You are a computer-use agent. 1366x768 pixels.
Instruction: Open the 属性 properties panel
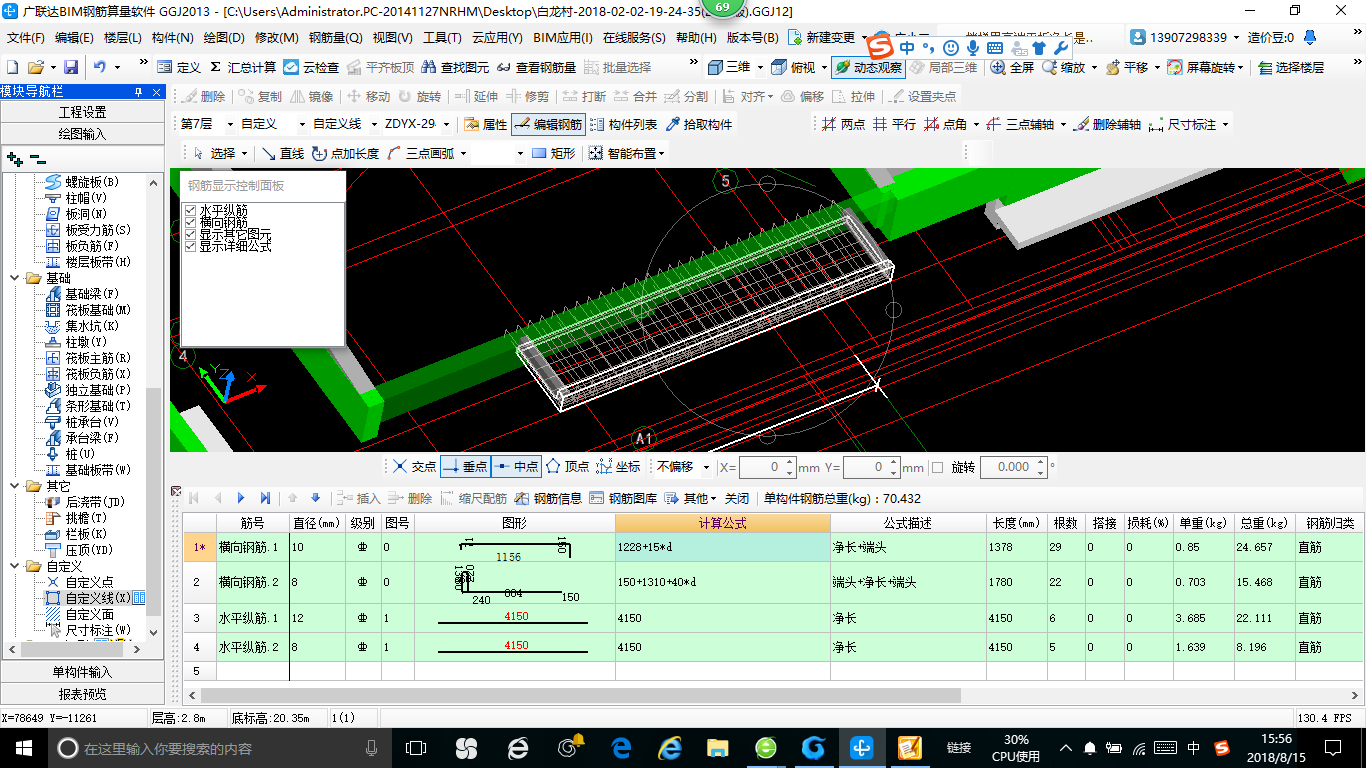pos(486,124)
